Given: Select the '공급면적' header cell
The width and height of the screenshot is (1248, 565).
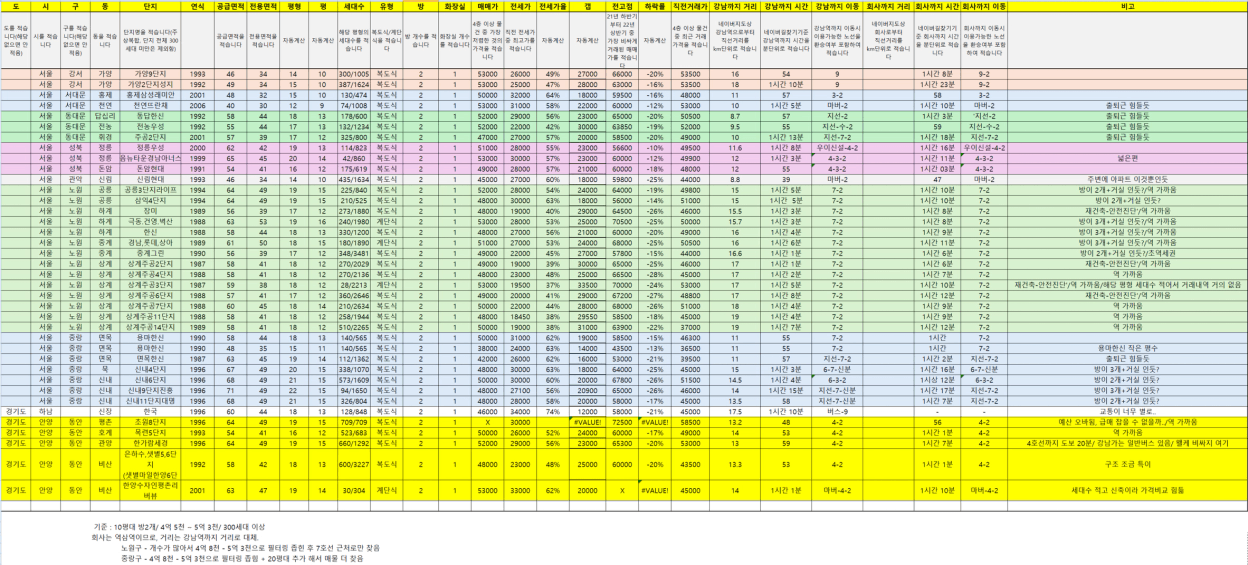Looking at the screenshot, I should [x=230, y=5].
